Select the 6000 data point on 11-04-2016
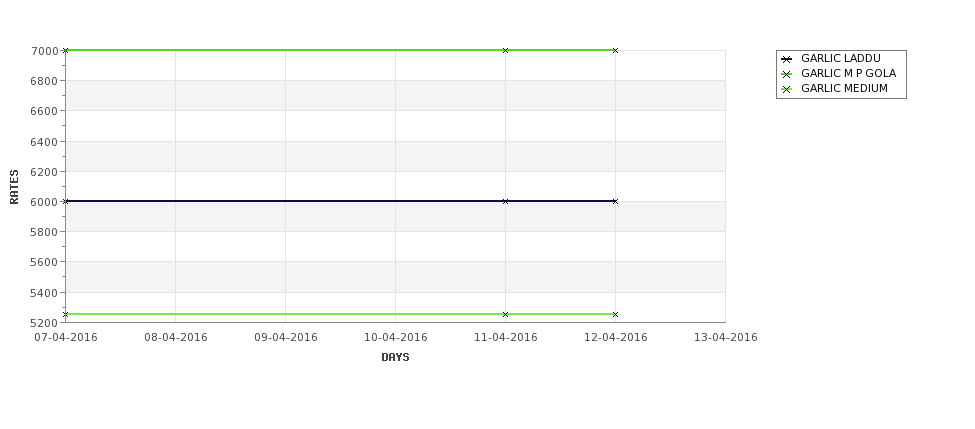 click(x=505, y=201)
